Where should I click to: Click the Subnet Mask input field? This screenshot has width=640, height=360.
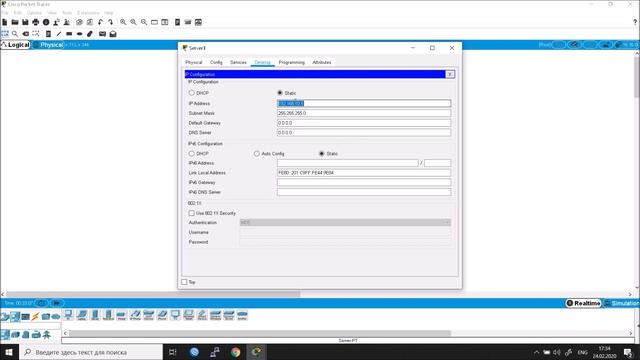pos(364,113)
